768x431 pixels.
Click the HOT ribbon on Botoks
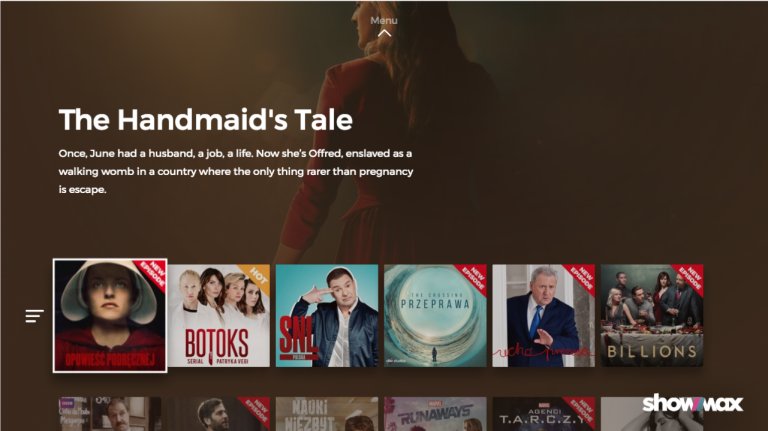pos(256,277)
